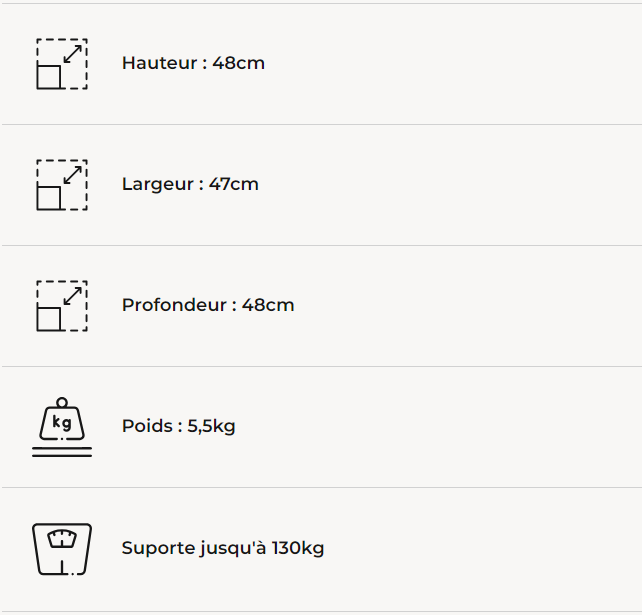Click the diagonal arrow in Profondeur icon

[72, 295]
